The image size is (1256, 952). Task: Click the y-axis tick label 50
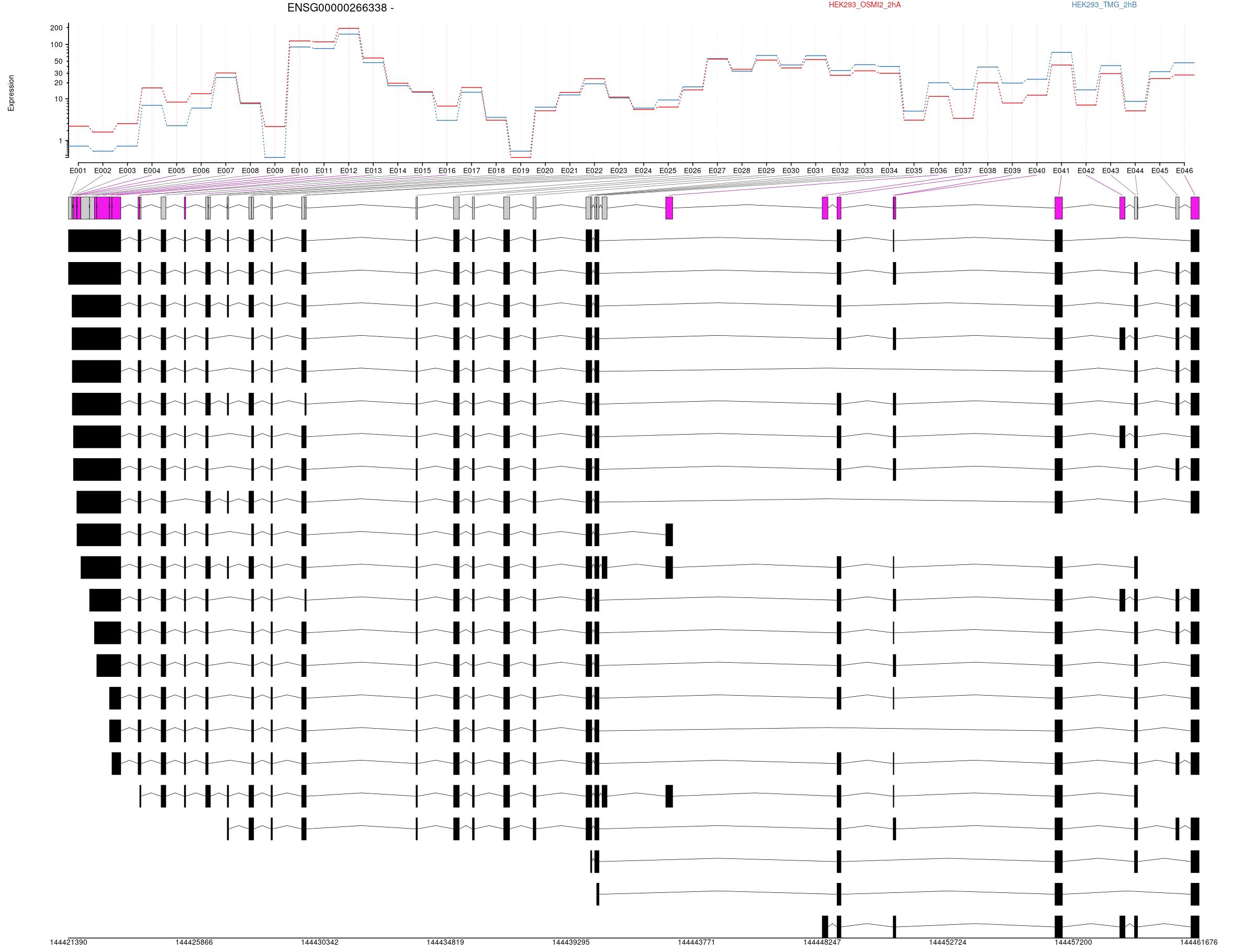click(x=59, y=61)
